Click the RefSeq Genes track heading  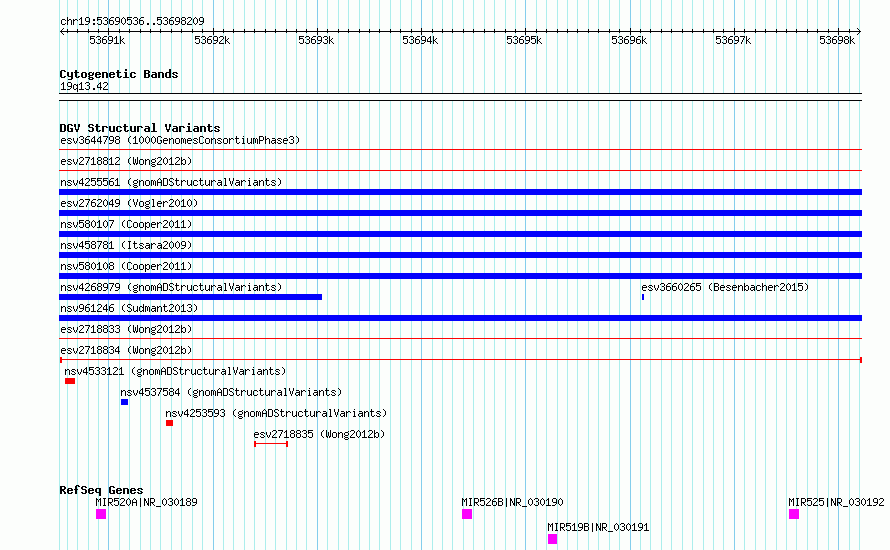click(101, 490)
